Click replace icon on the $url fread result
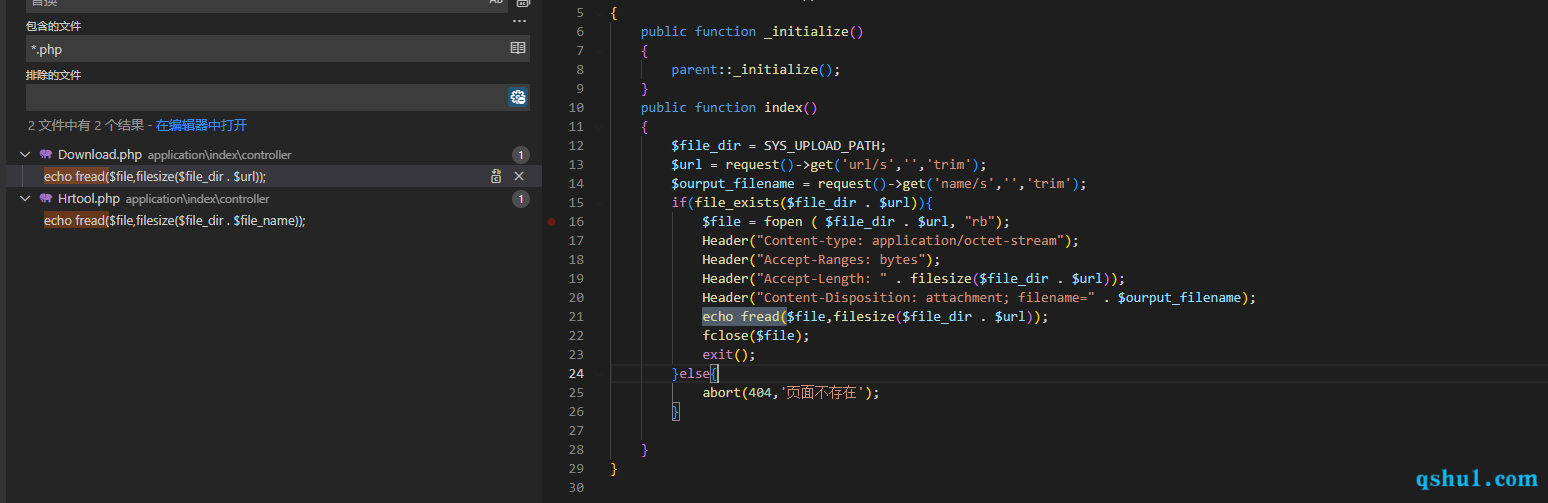The image size is (1548, 503). 496,177
